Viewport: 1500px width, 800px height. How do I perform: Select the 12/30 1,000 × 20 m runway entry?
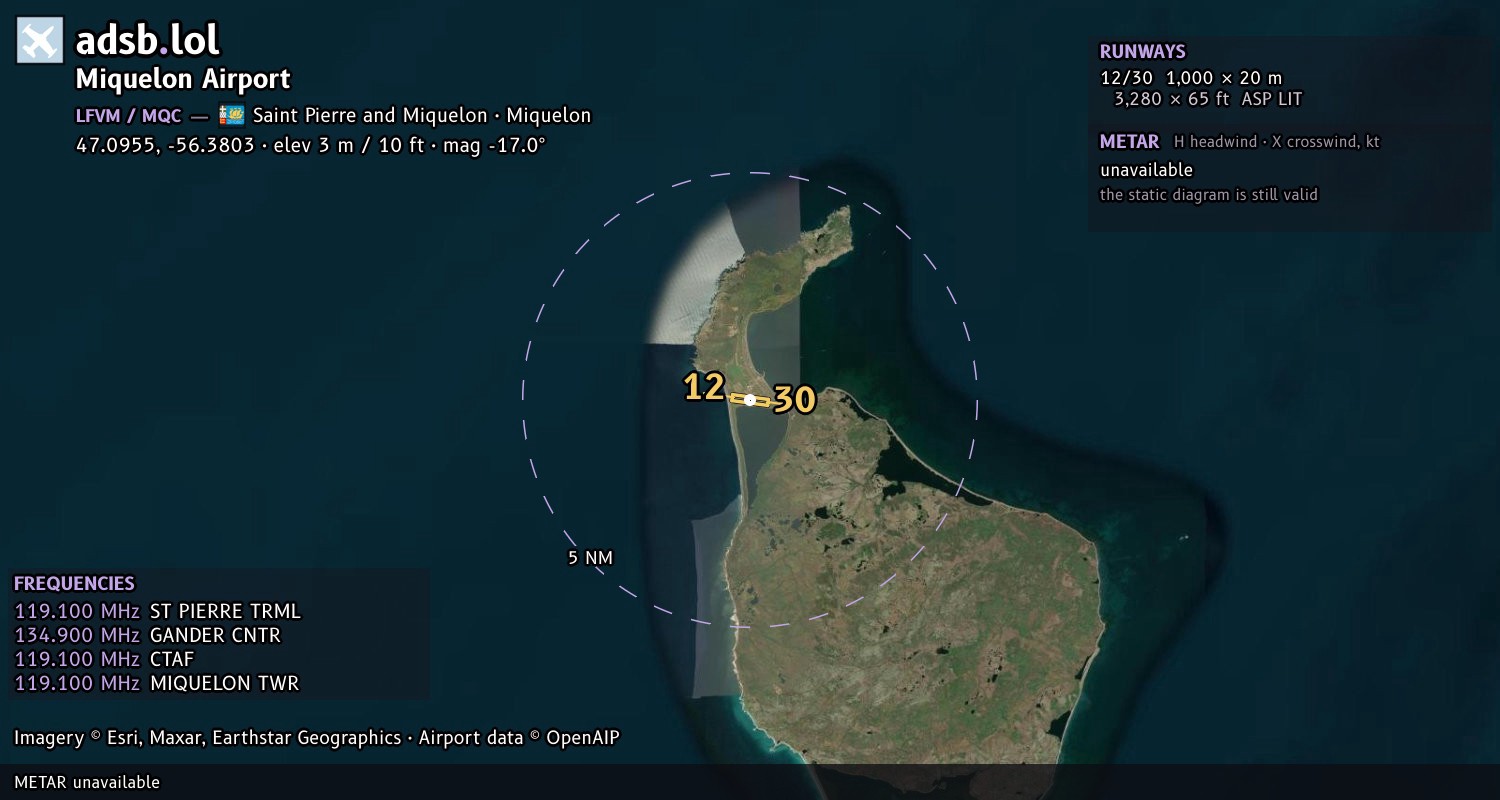(1191, 78)
